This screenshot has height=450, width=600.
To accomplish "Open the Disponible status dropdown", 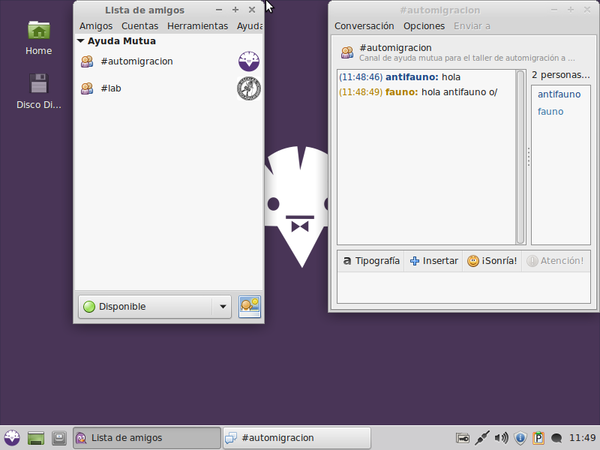I will (x=155, y=306).
